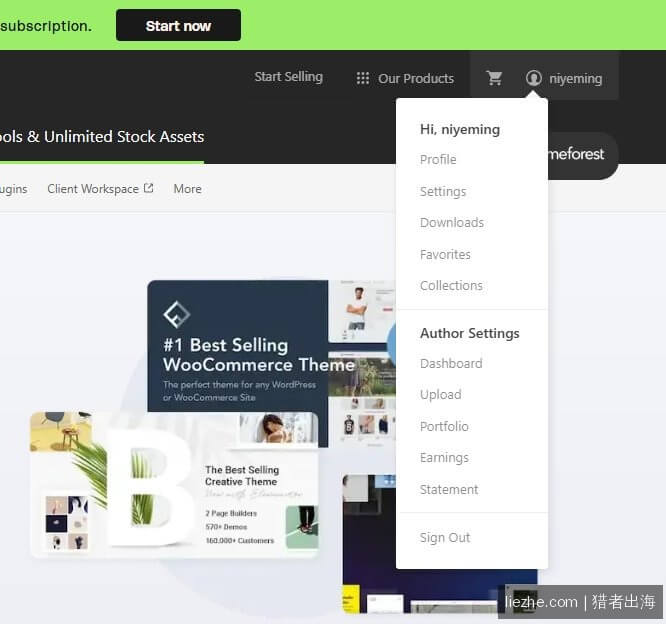The height and width of the screenshot is (624, 666).
Task: Click the '2 Page Builders' text
Action: tap(231, 513)
